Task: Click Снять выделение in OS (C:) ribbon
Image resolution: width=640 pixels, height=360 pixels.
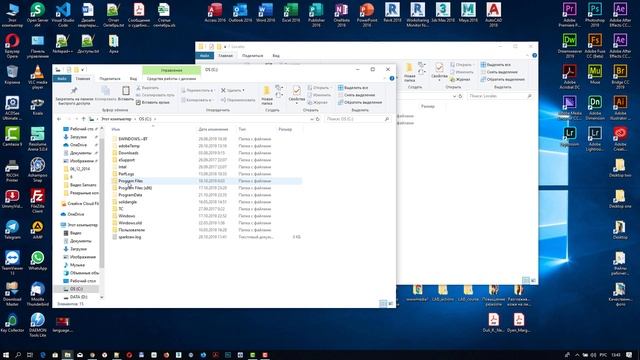Action: (355, 95)
